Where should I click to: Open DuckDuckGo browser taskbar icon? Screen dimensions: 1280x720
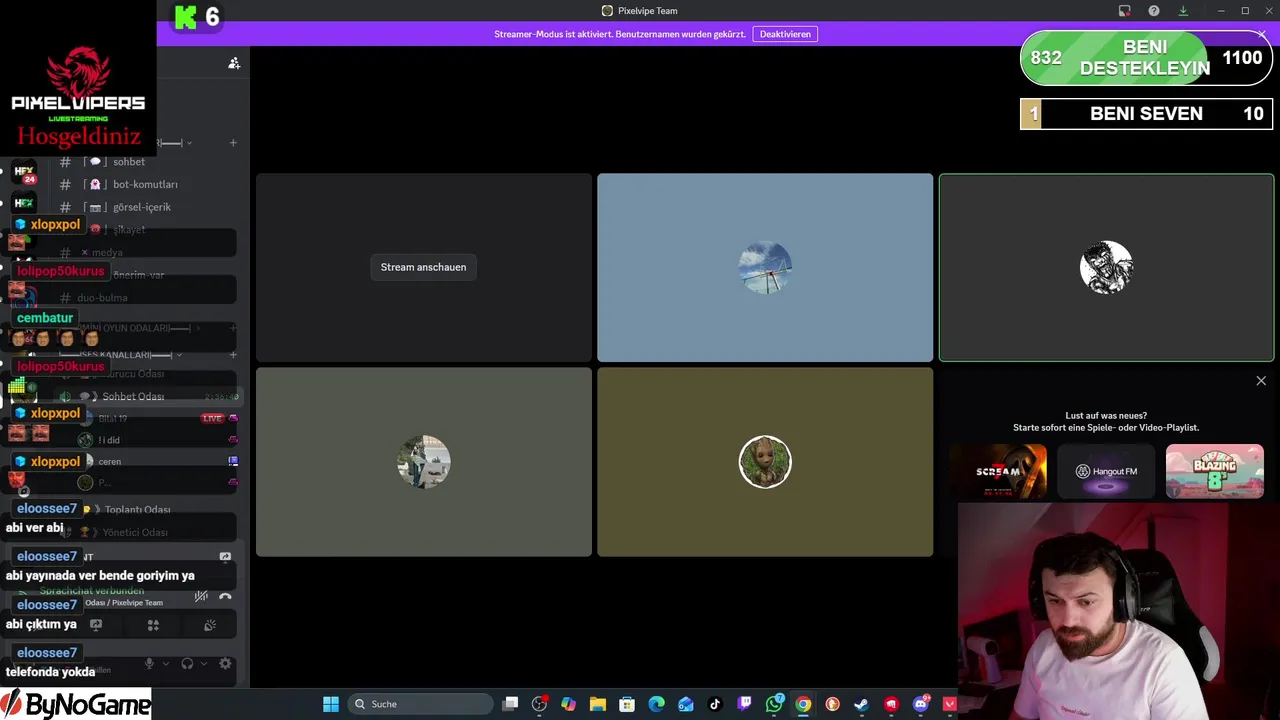coord(832,704)
